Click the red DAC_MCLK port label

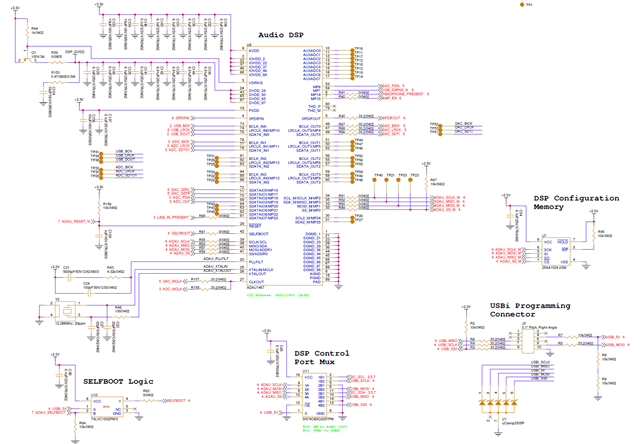[172, 282]
